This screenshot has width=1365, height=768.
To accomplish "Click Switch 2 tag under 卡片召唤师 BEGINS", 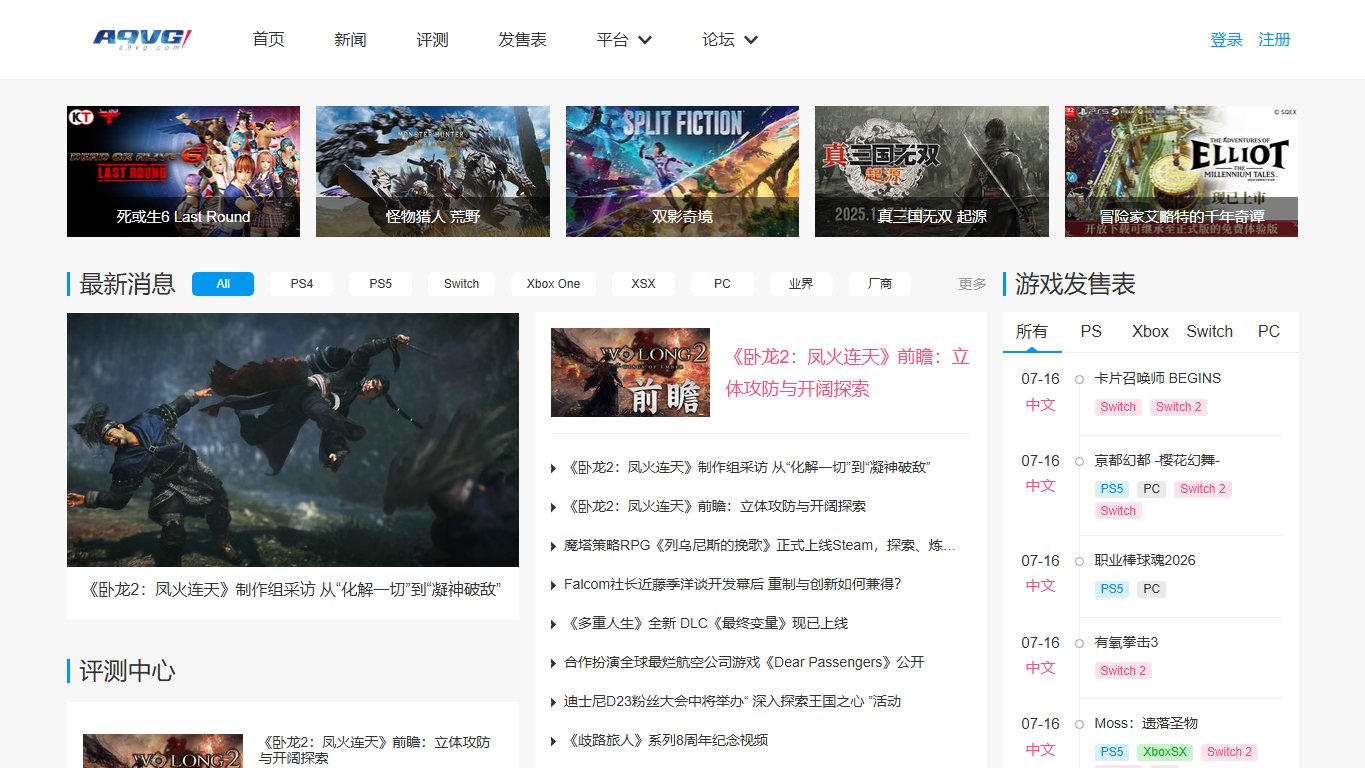I will click(x=1178, y=407).
